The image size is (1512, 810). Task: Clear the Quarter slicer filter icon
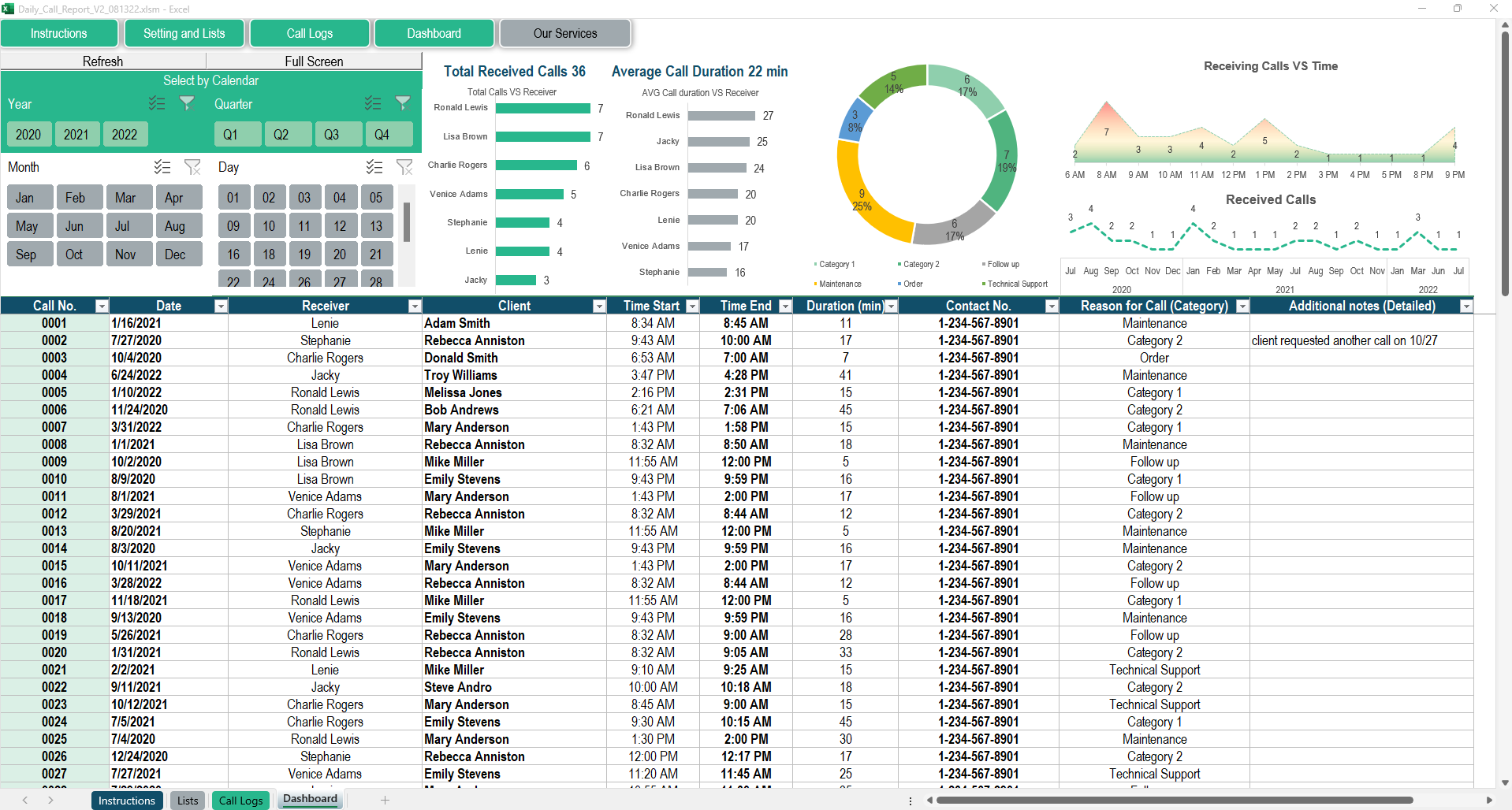403,103
